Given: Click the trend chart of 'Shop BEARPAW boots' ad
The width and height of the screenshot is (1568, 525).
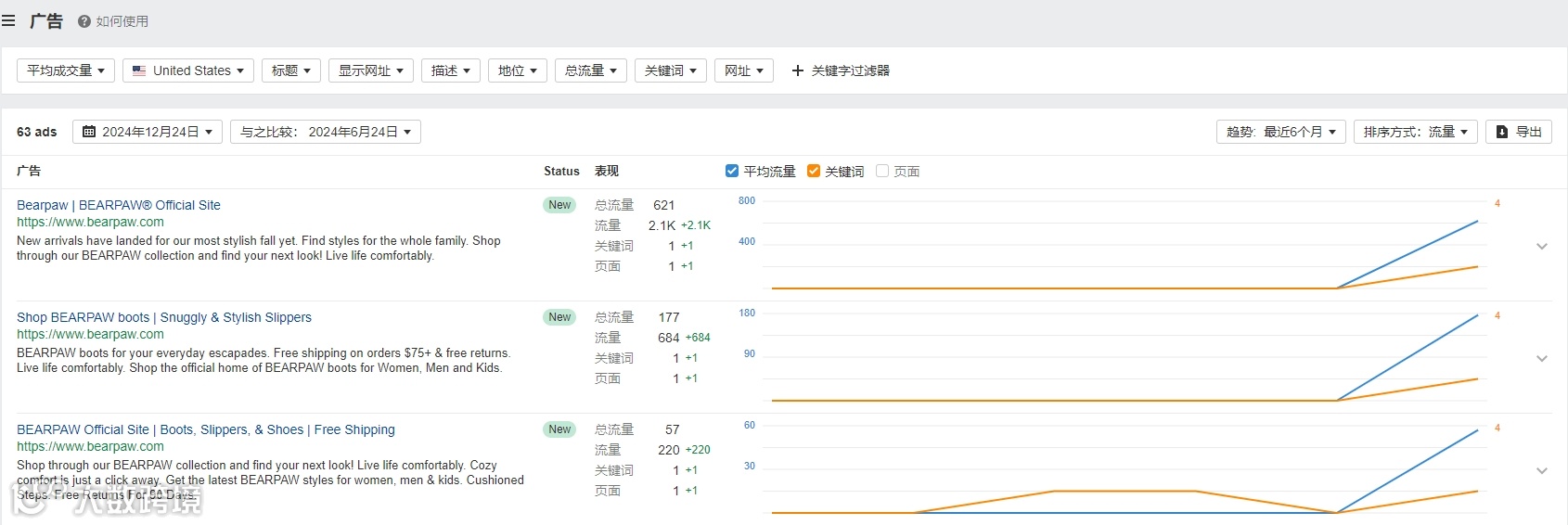Looking at the screenshot, I should point(1125,357).
